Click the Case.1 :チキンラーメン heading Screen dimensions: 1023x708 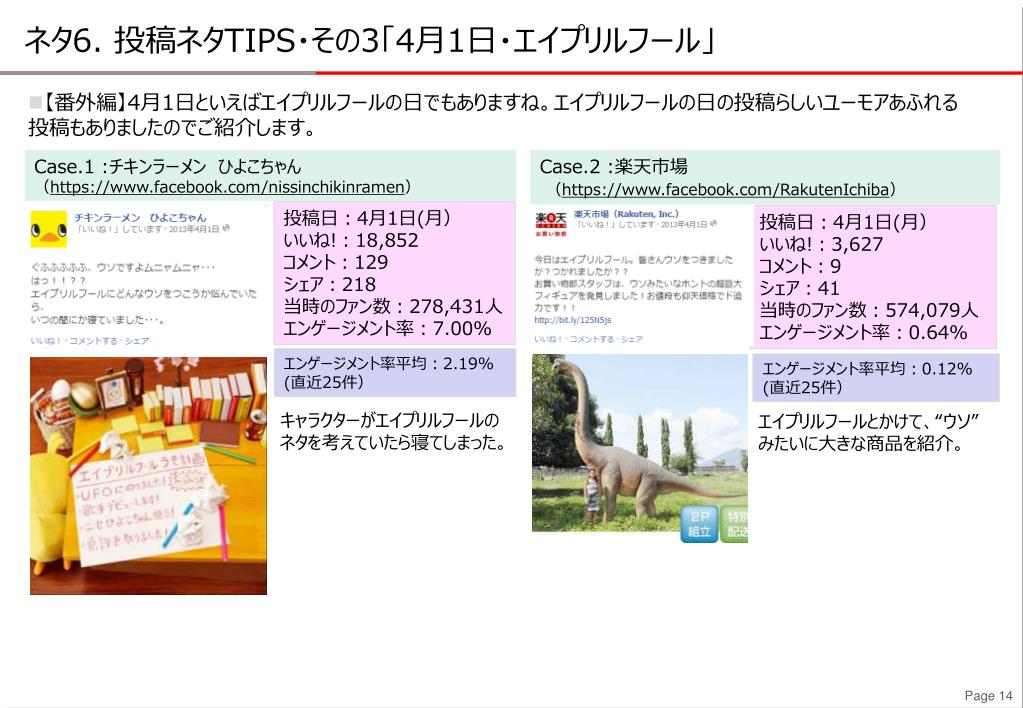[x=168, y=166]
